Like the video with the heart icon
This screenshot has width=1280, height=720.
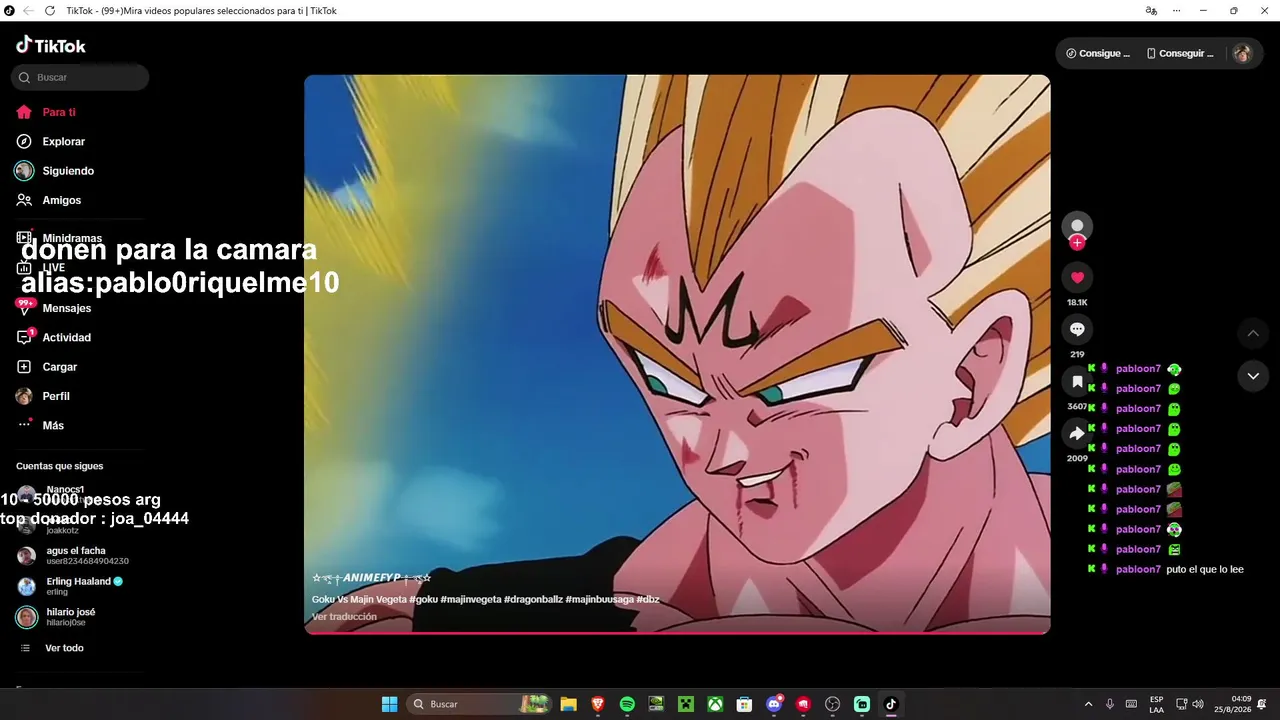tap(1077, 277)
